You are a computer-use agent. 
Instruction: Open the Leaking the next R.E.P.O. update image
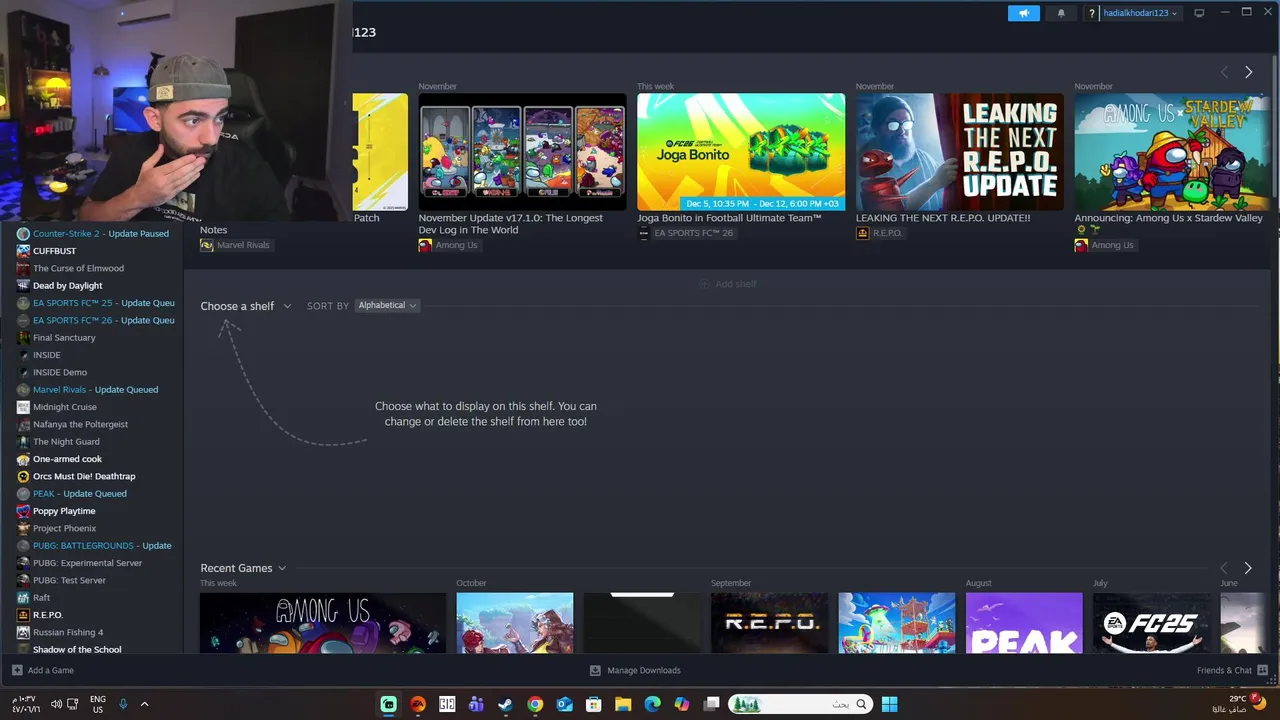[959, 152]
